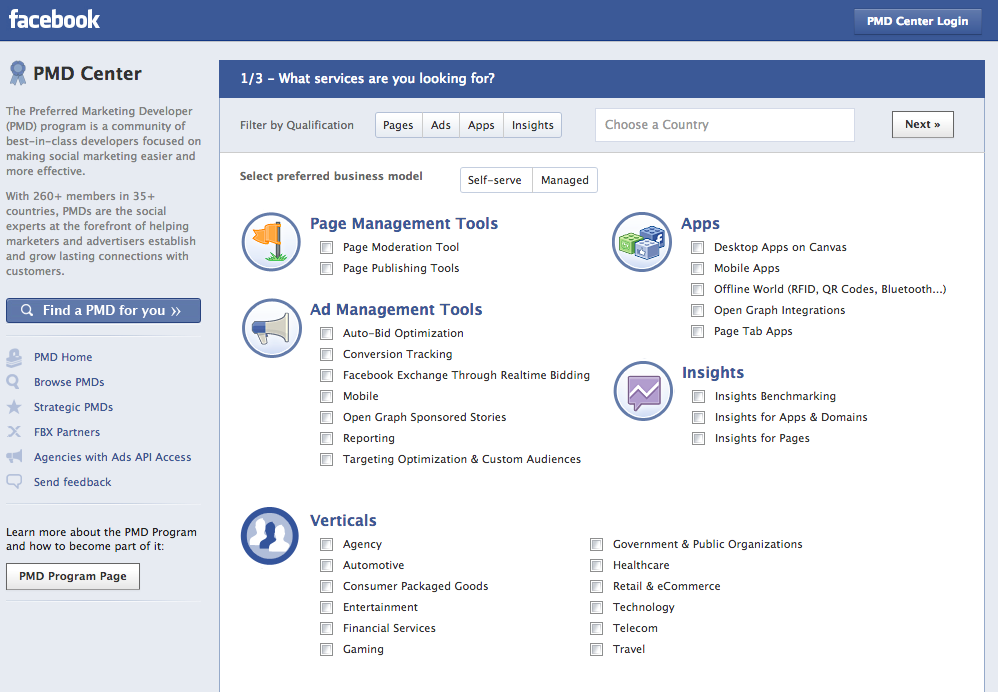Click the Verticals people icon
Image resolution: width=998 pixels, height=692 pixels.
[x=269, y=536]
